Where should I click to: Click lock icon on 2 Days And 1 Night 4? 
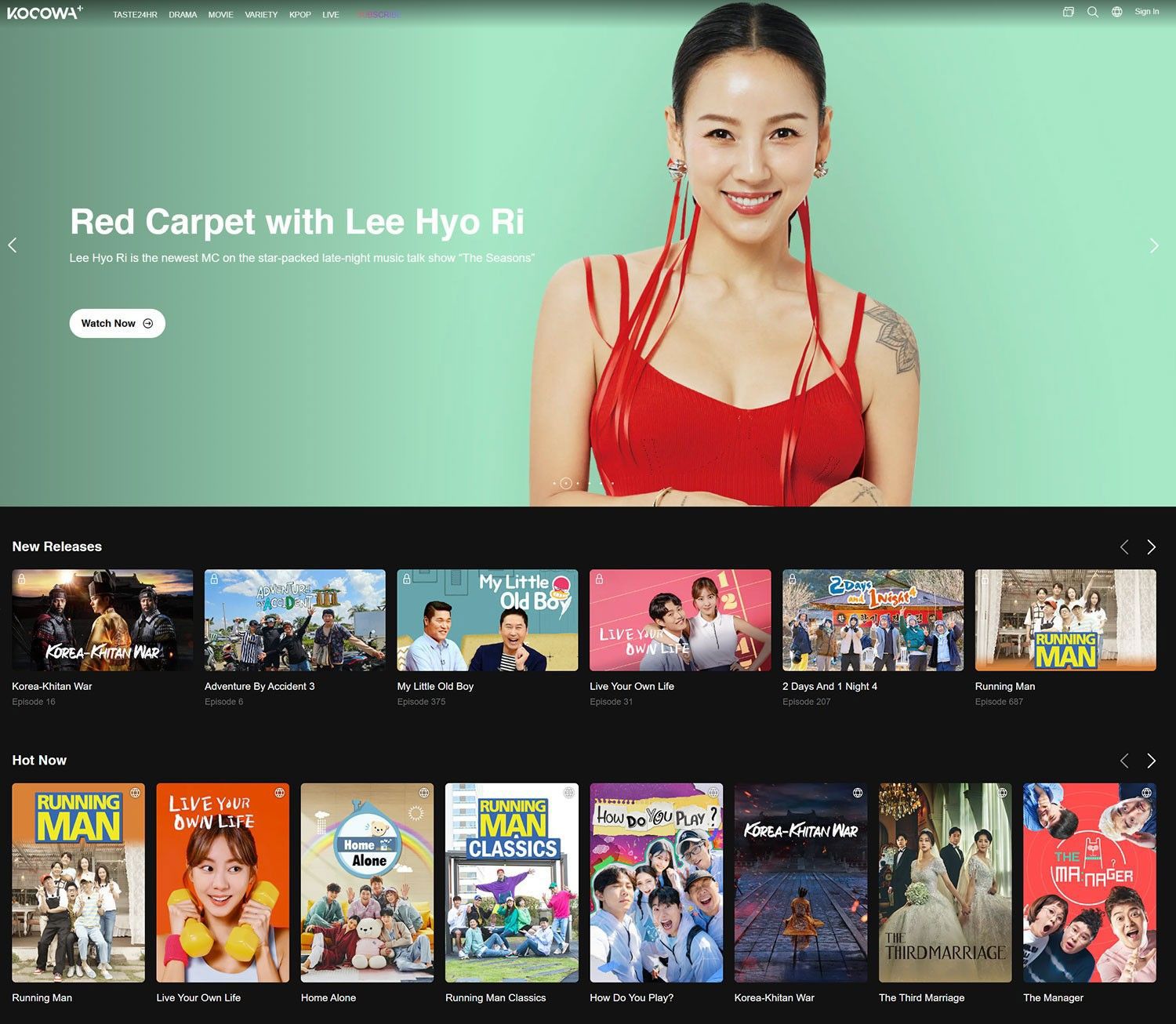click(x=792, y=579)
